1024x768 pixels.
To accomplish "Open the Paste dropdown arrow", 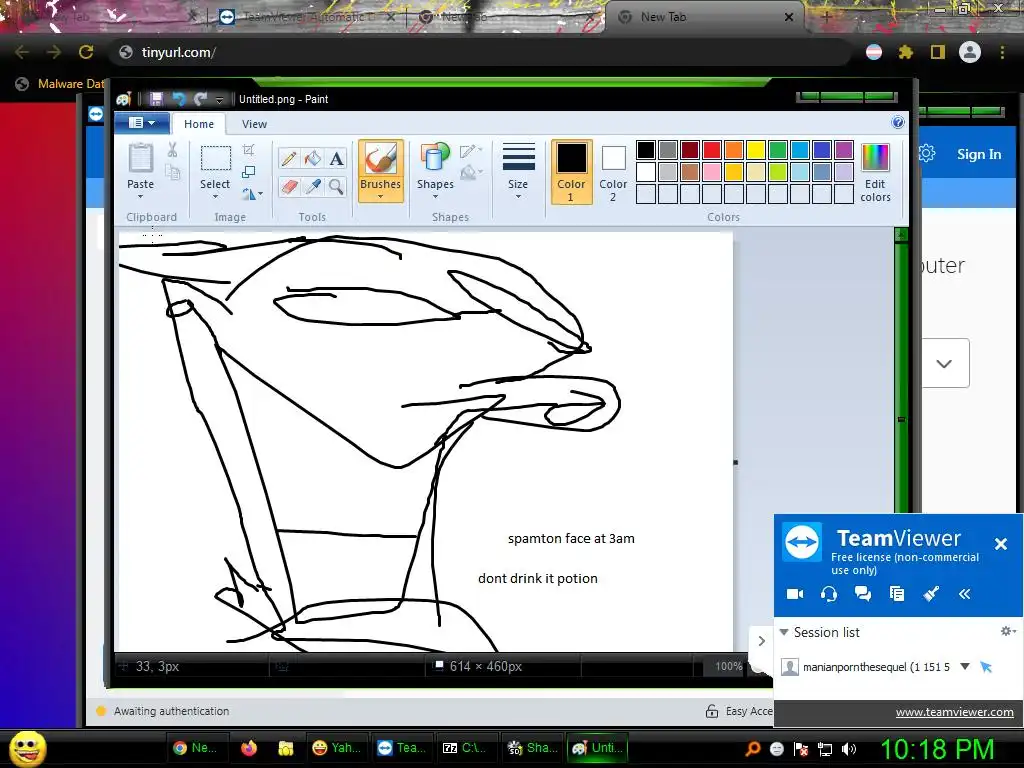I will [140, 196].
